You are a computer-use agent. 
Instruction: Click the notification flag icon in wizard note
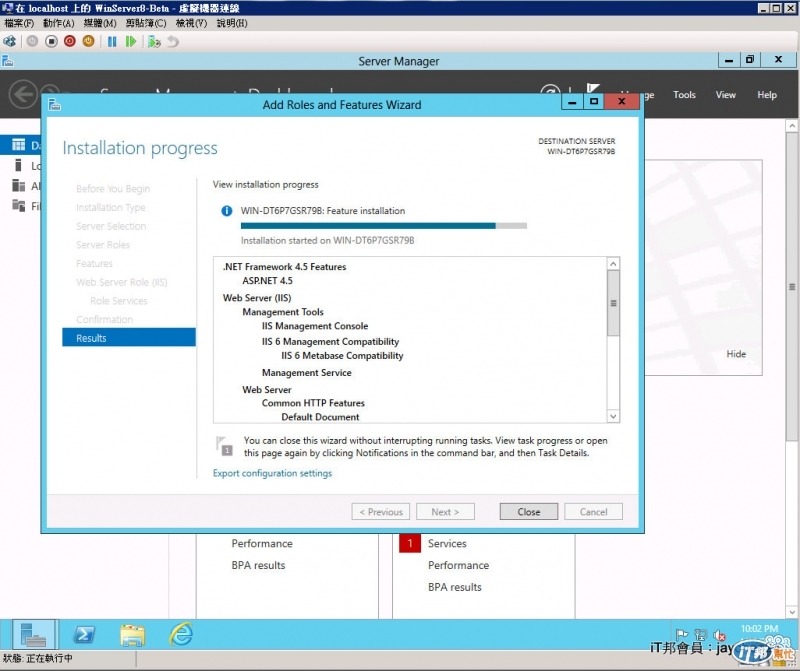coord(224,446)
